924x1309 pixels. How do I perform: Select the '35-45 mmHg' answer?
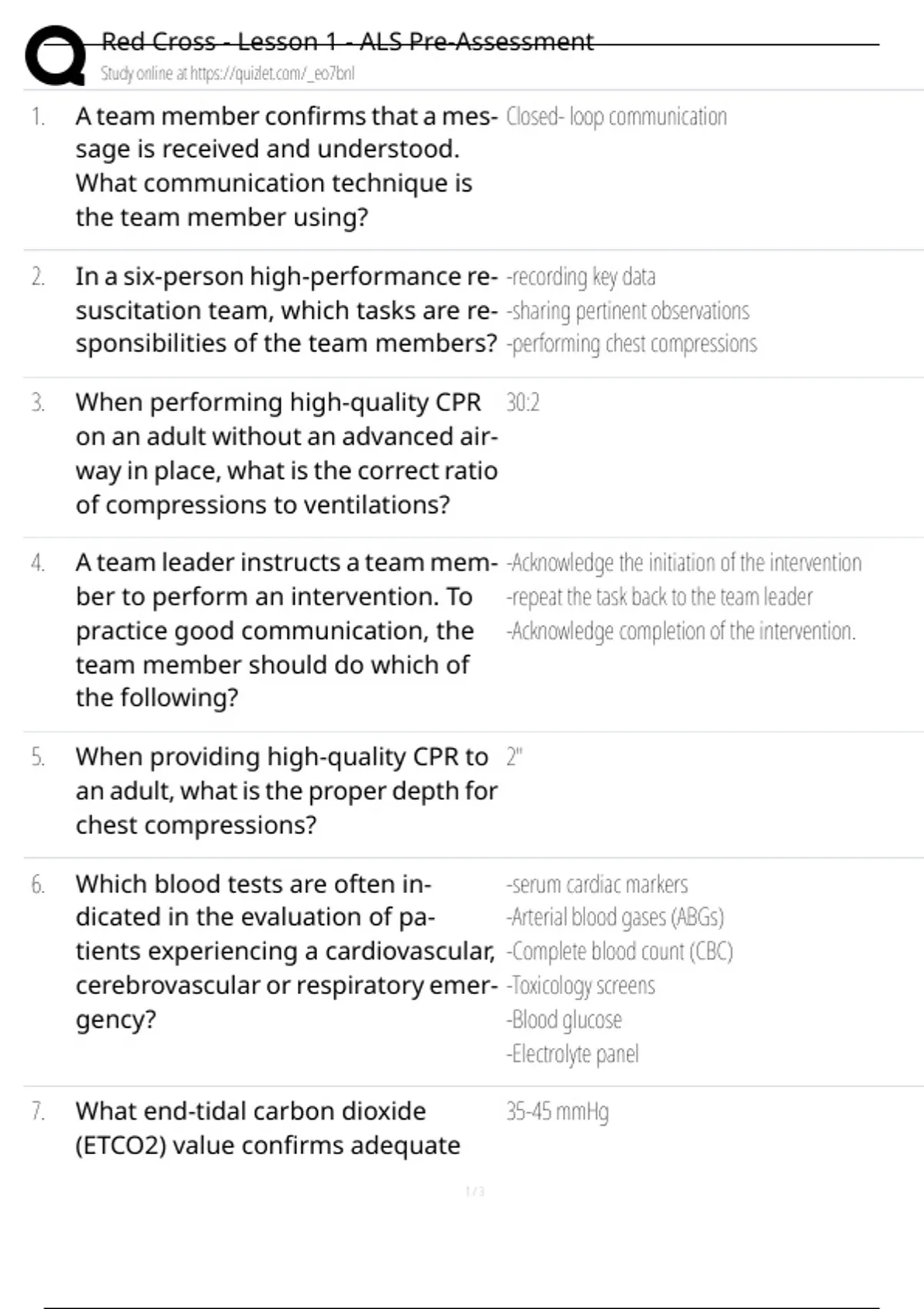557,1111
